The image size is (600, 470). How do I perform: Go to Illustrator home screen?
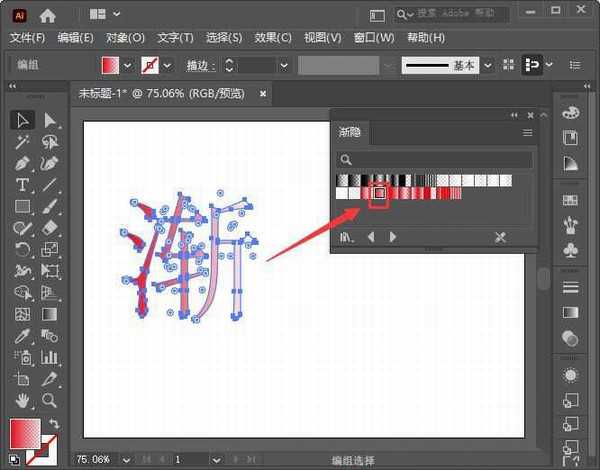(x=49, y=14)
